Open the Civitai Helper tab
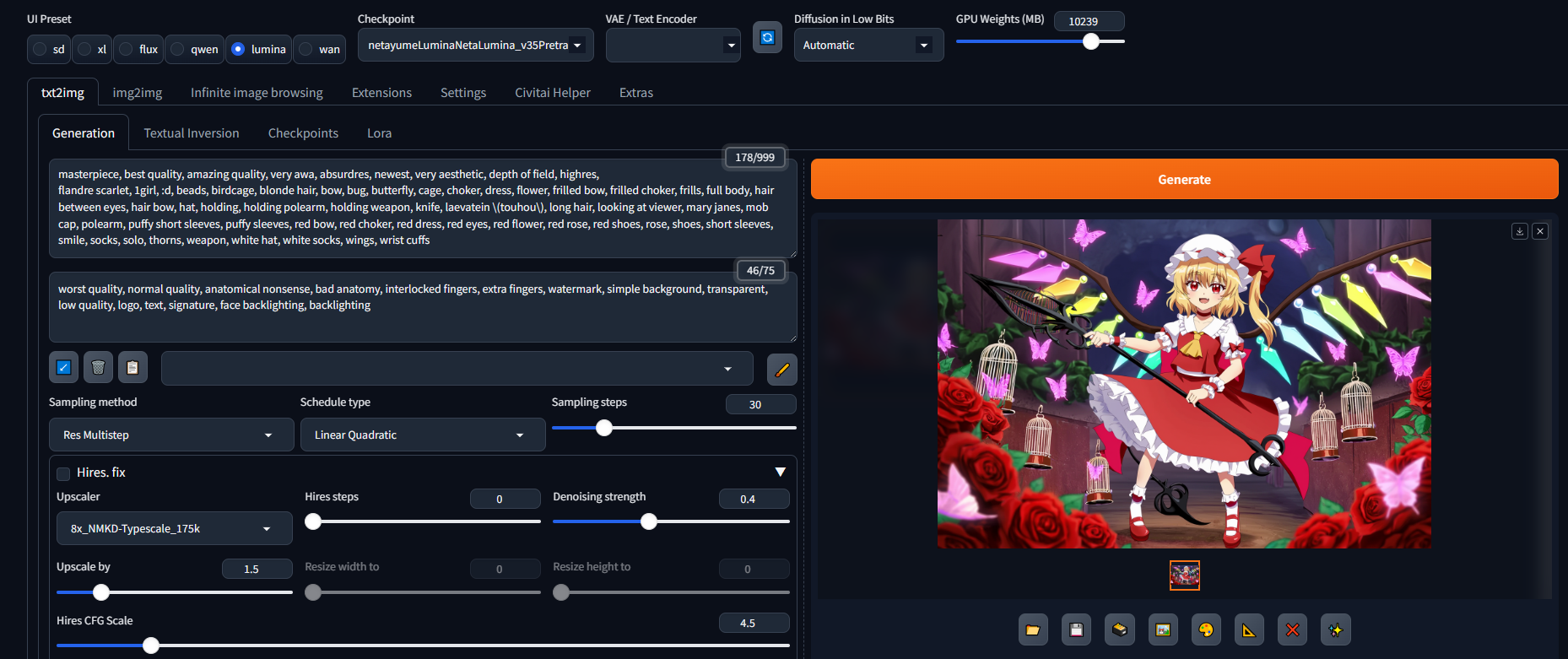 pyautogui.click(x=553, y=93)
